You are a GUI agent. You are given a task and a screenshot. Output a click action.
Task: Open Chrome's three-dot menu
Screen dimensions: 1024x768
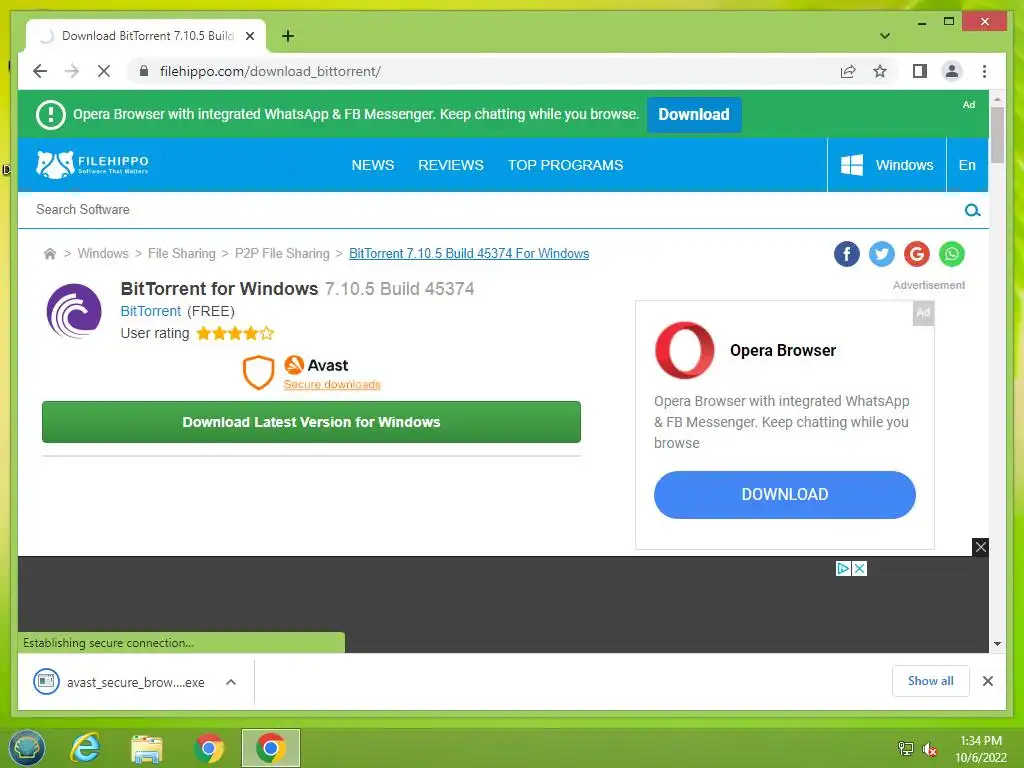click(984, 71)
